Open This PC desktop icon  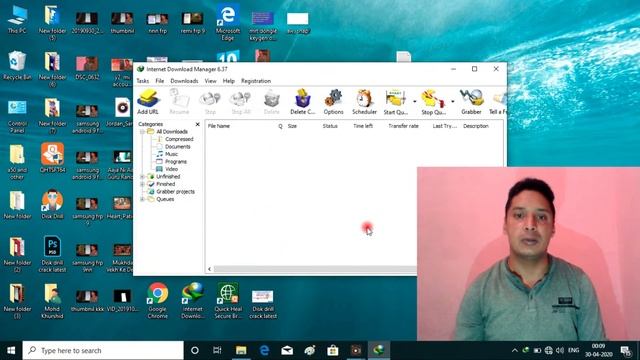(x=17, y=20)
